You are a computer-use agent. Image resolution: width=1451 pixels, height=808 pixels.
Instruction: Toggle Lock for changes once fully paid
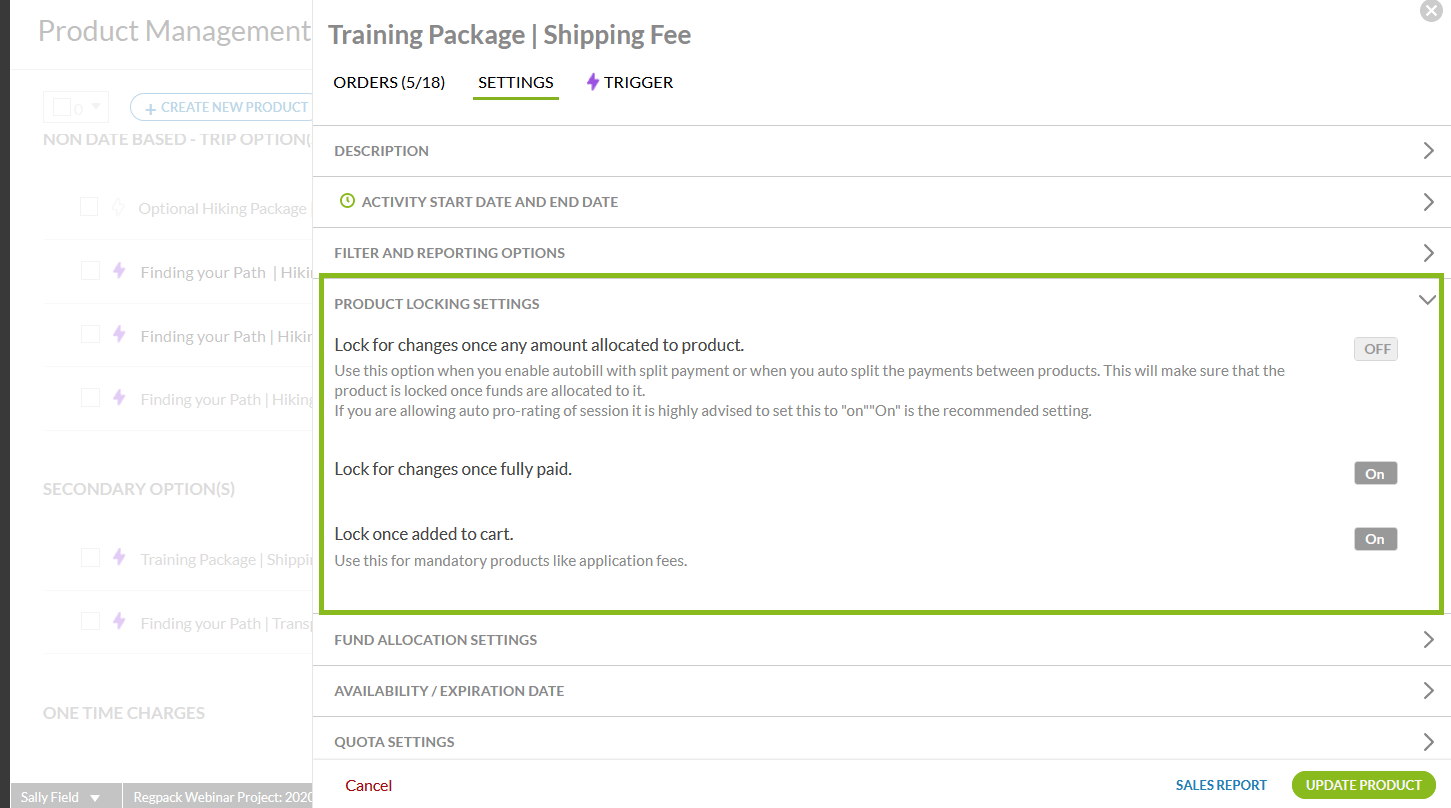(1375, 473)
